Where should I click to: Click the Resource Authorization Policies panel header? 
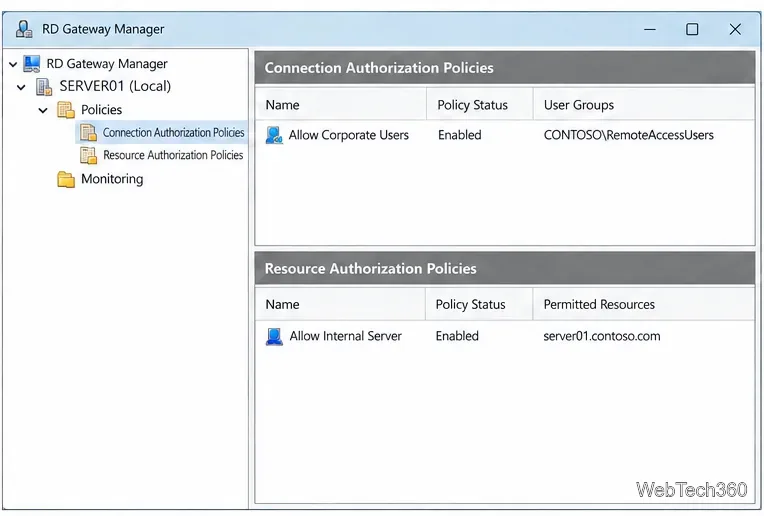505,268
